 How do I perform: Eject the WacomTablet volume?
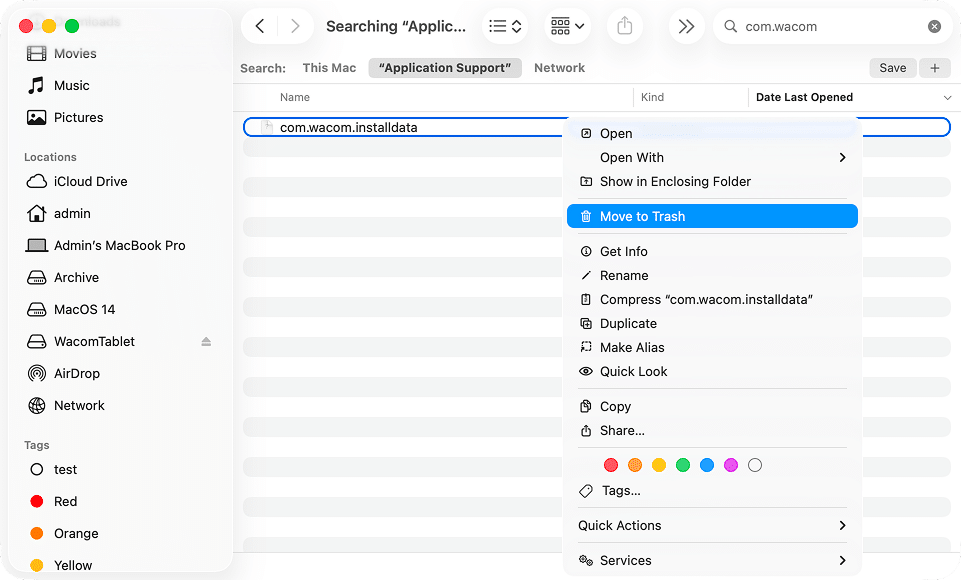(x=206, y=341)
